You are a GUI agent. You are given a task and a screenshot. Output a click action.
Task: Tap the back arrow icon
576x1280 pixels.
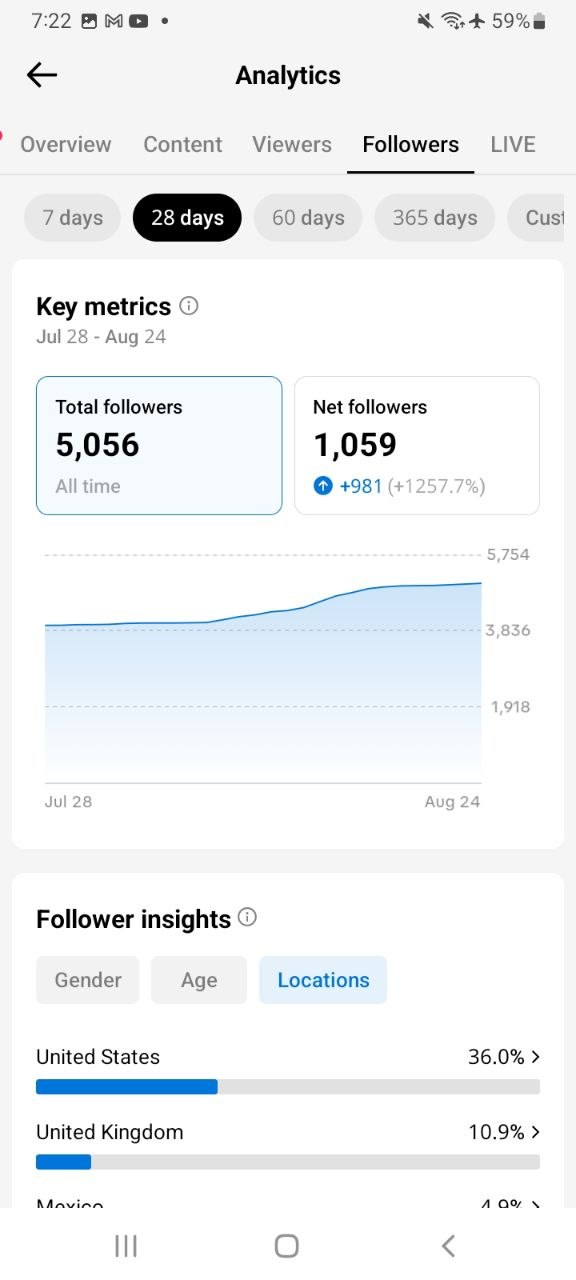42,75
